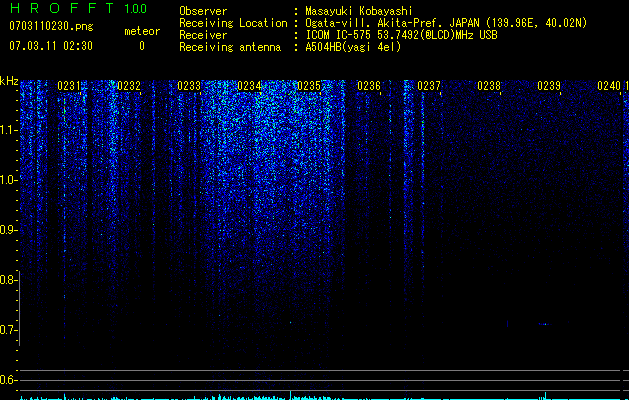
Task: Click the 0236 time marker
Action: coord(369,86)
